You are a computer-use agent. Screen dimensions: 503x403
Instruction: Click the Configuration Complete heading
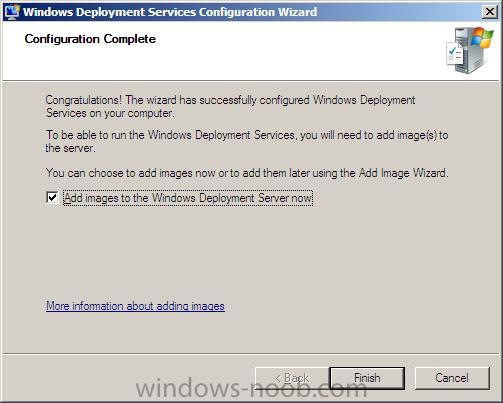(90, 39)
